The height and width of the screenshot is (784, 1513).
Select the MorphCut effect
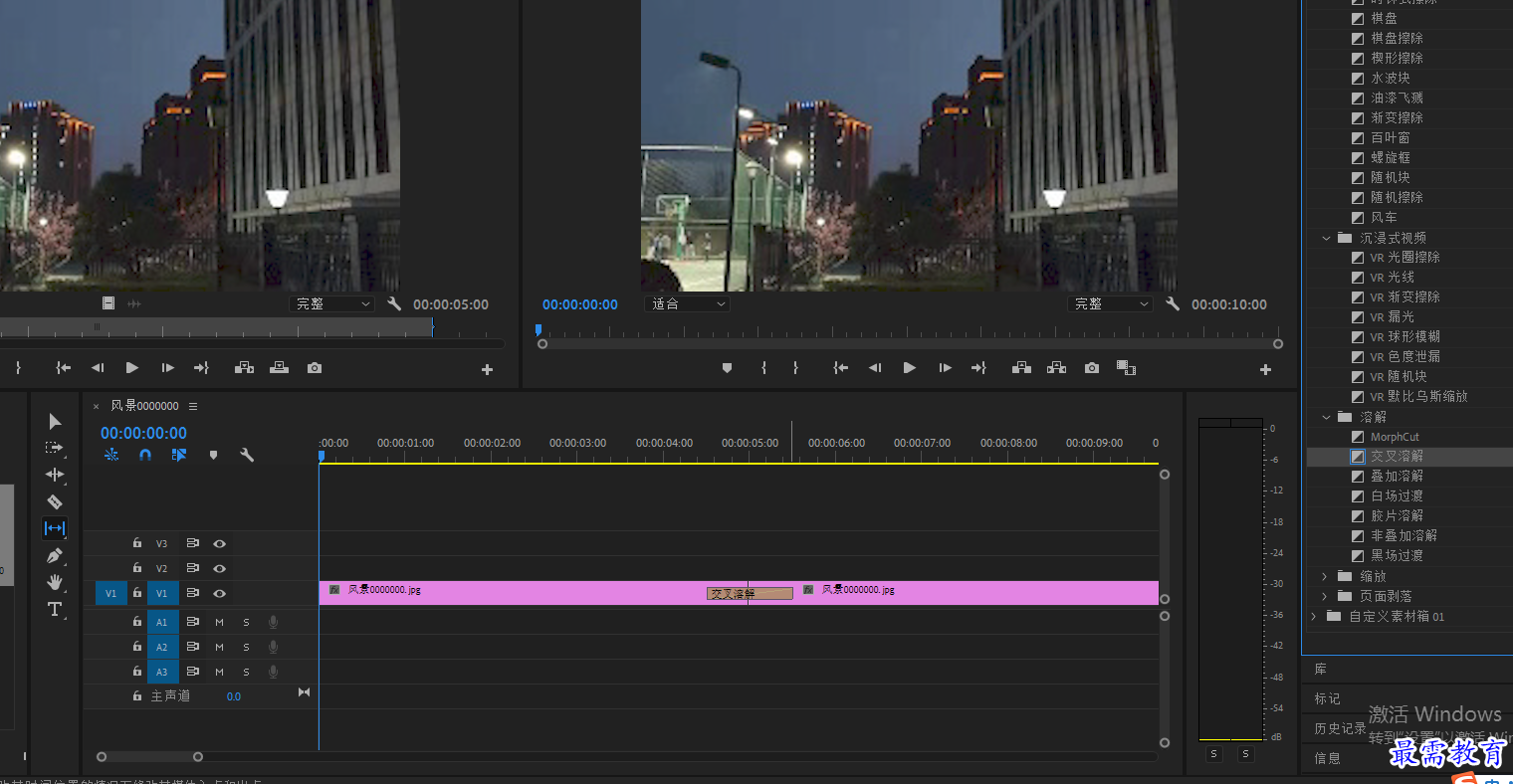(1395, 437)
